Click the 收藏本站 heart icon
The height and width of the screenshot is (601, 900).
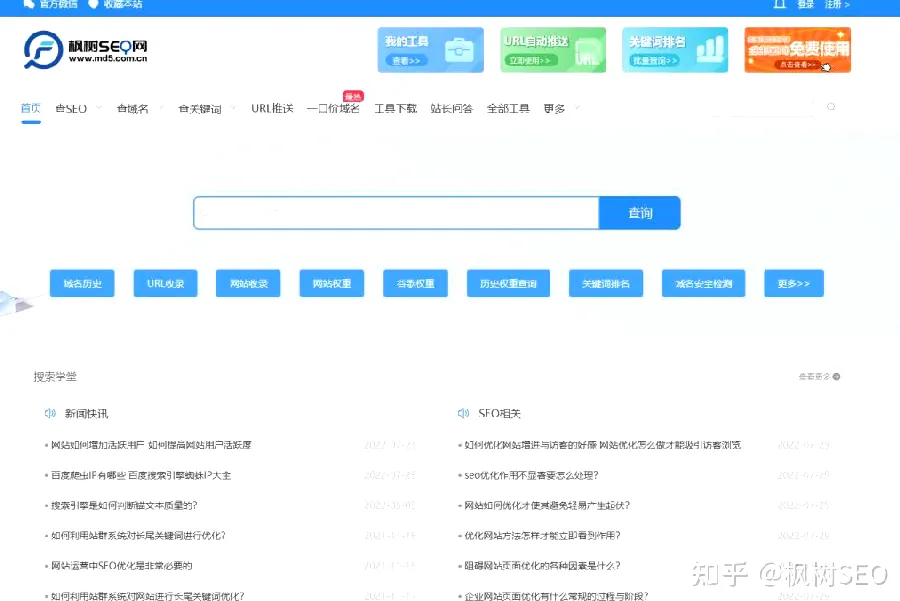point(93,3)
